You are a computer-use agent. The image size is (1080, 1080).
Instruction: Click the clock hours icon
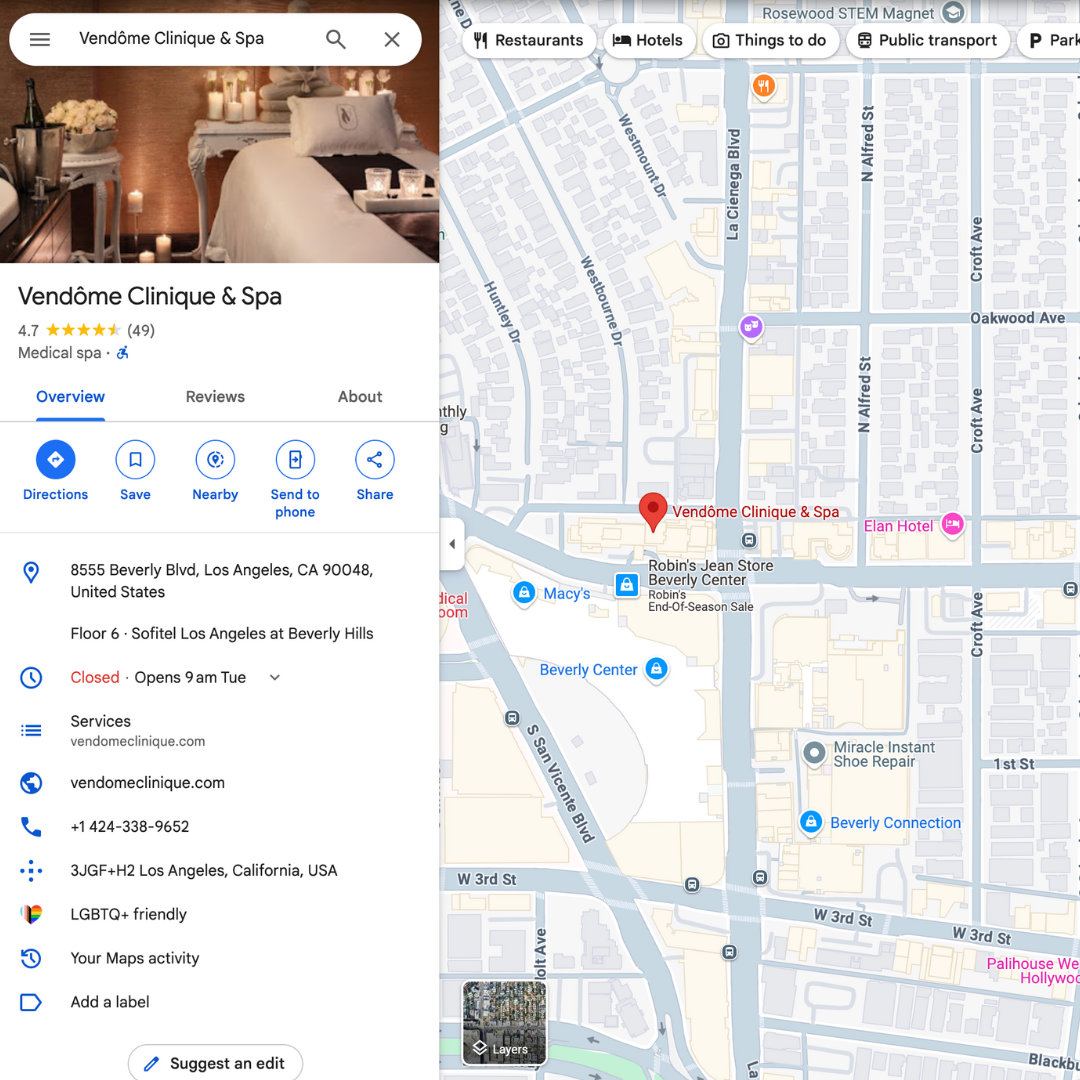31,678
